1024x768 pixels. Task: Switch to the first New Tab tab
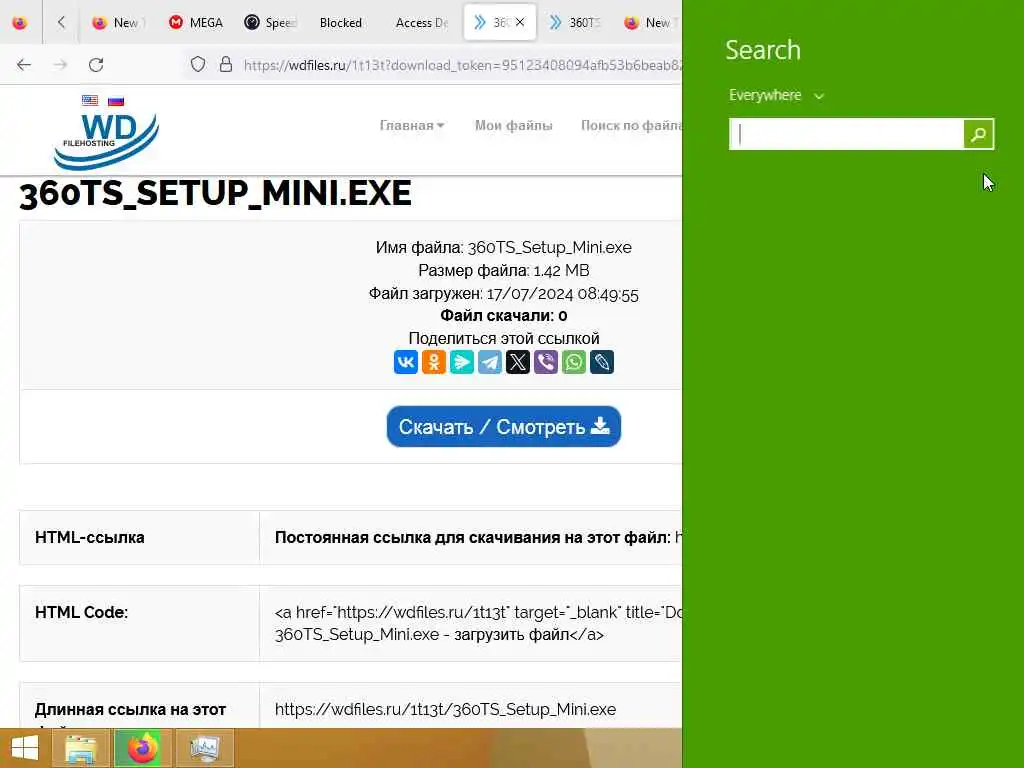click(x=117, y=22)
